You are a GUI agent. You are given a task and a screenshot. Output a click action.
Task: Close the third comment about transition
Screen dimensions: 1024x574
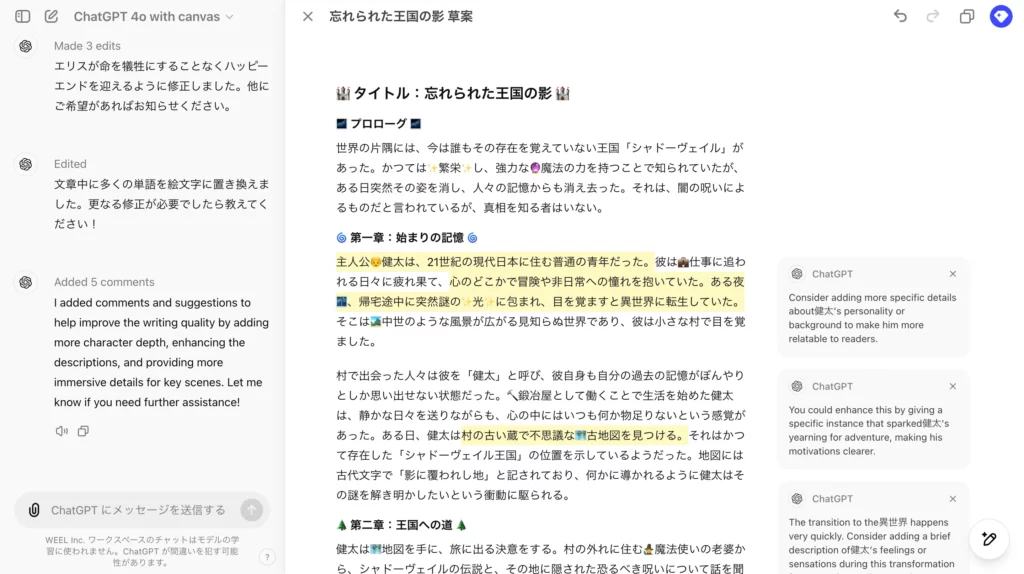[x=952, y=499]
